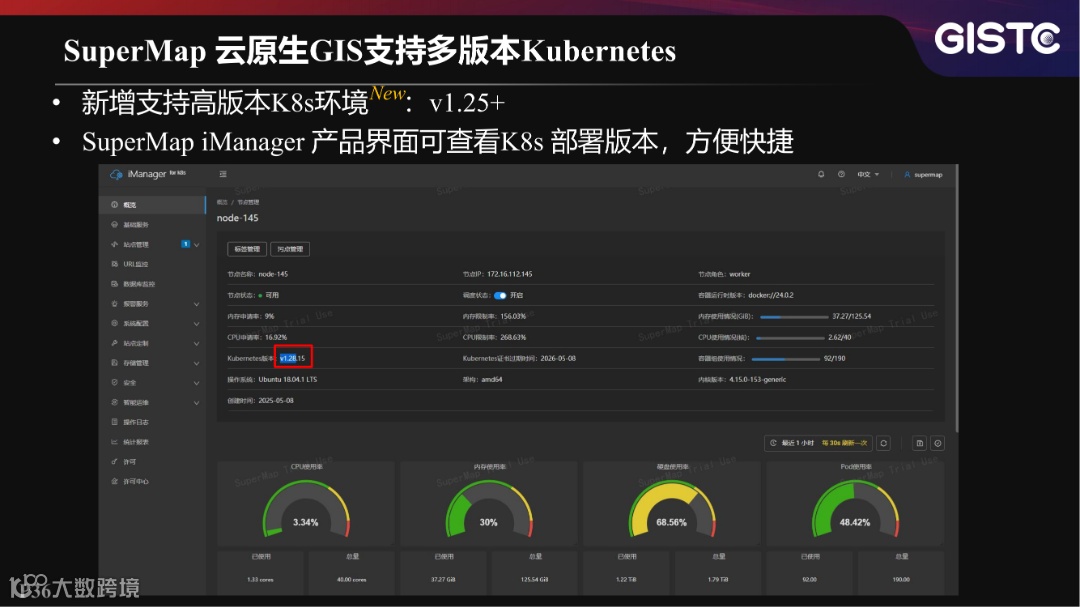Click the iManager cloud logo
The width and height of the screenshot is (1080, 607).
tap(116, 174)
